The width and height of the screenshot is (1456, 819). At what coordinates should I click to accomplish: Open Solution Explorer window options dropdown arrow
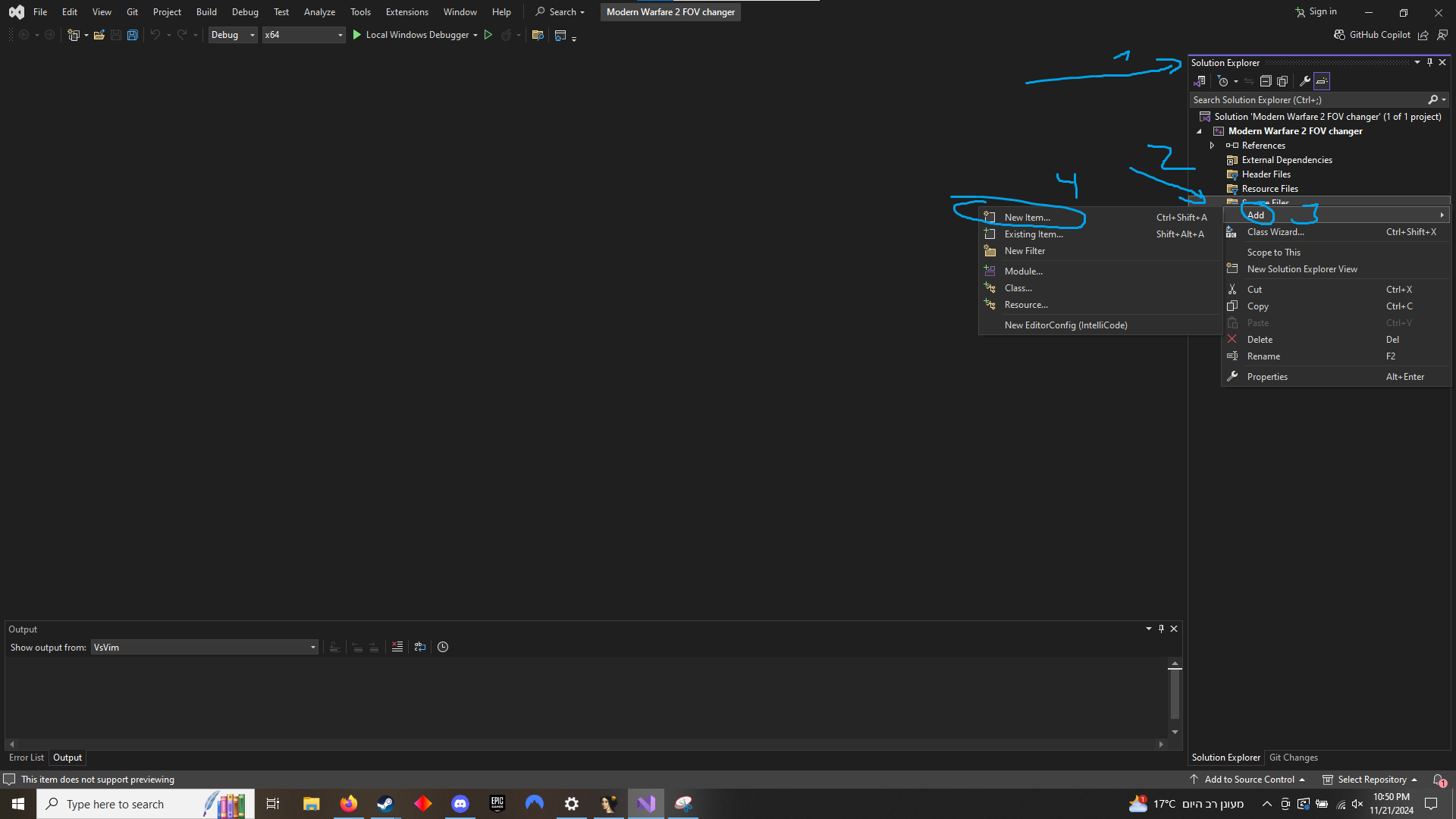1417,63
